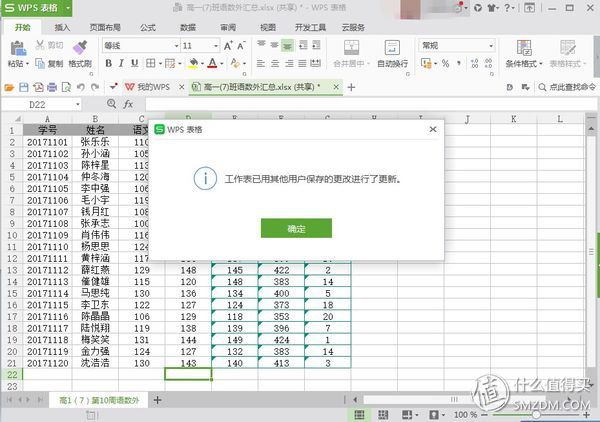Click the 点此查找命令 search box
This screenshot has width=600, height=422.
(567, 87)
